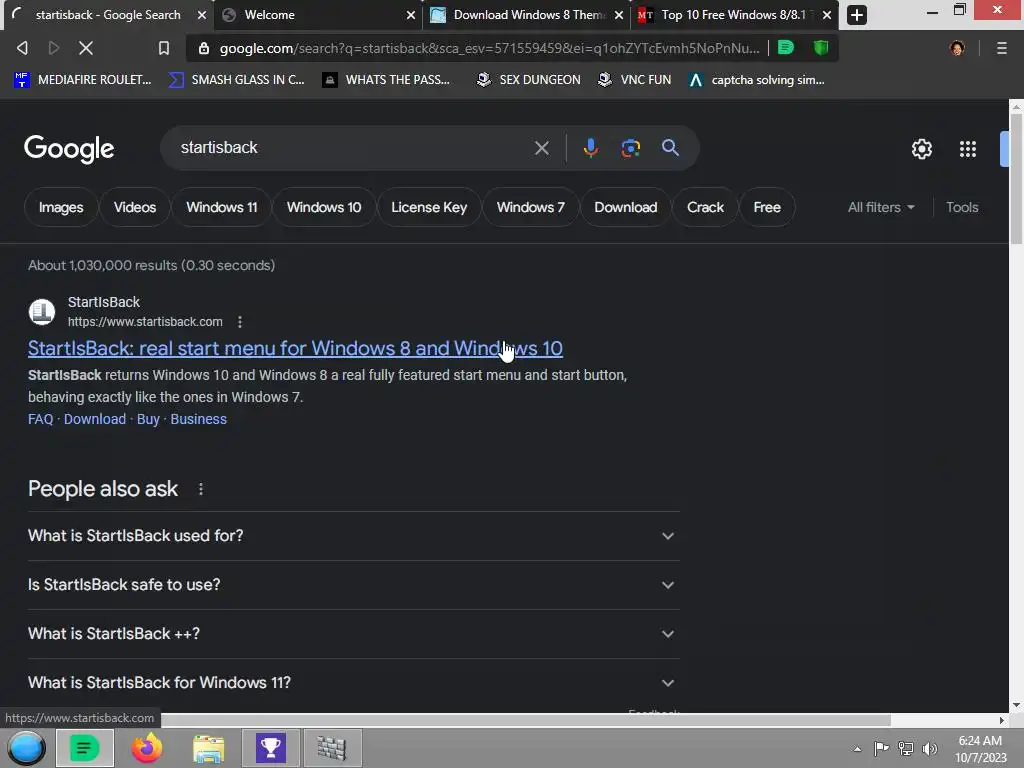Image resolution: width=1024 pixels, height=768 pixels.
Task: Expand 'What is StartIsBack for Windows 11?'
Action: pyautogui.click(x=353, y=682)
